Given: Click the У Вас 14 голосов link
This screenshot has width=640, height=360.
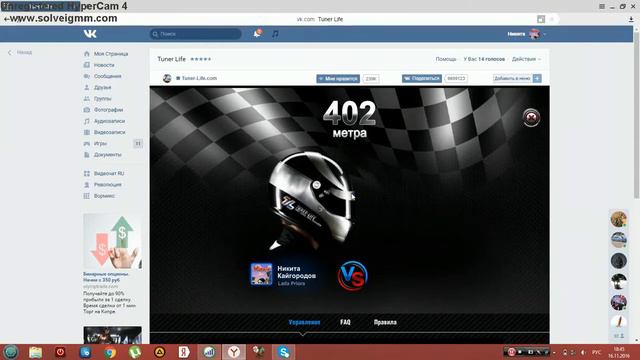Looking at the screenshot, I should [484, 59].
